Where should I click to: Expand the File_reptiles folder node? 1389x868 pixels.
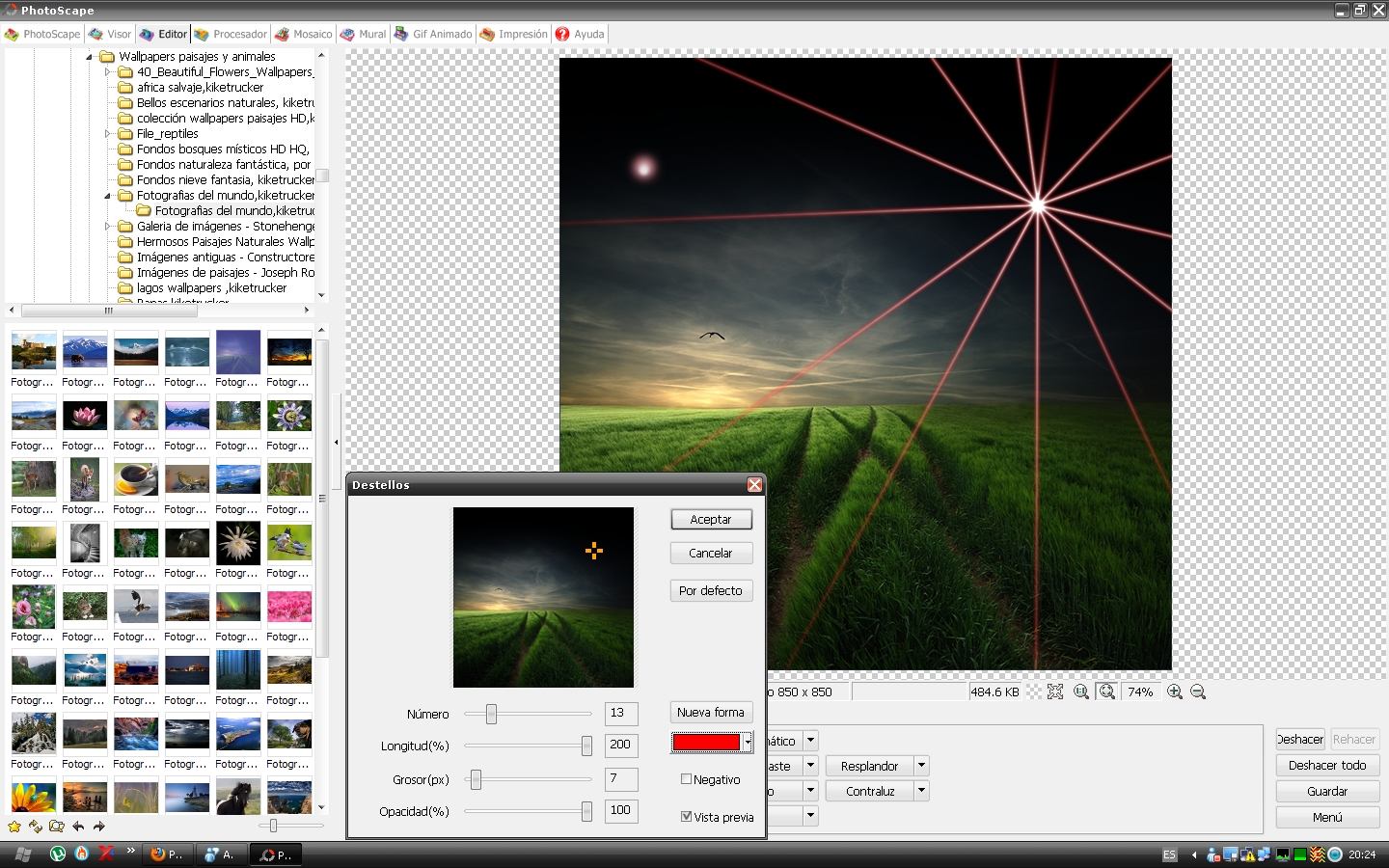pyautogui.click(x=108, y=134)
